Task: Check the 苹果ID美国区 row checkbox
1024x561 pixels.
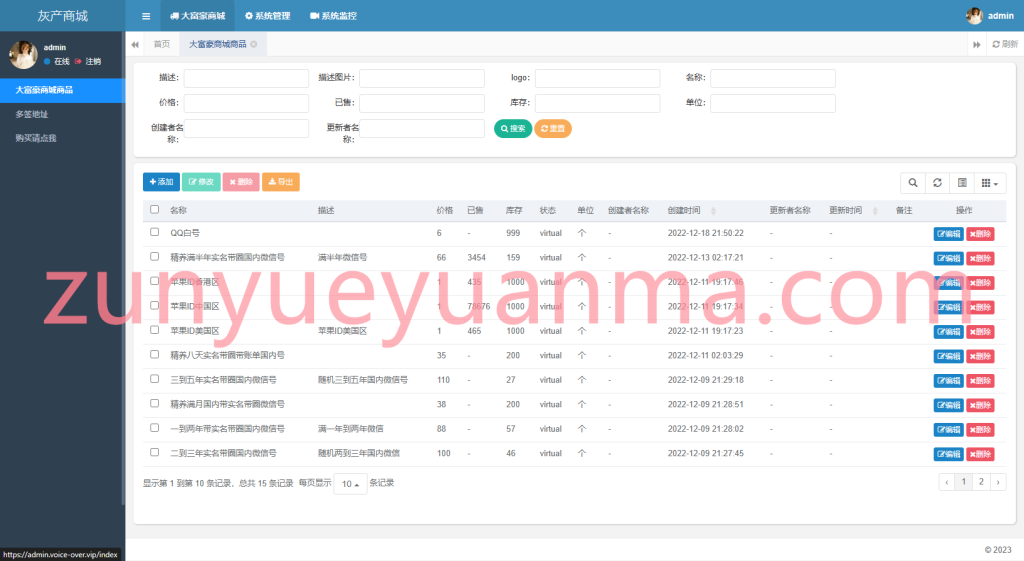Action: (x=155, y=330)
